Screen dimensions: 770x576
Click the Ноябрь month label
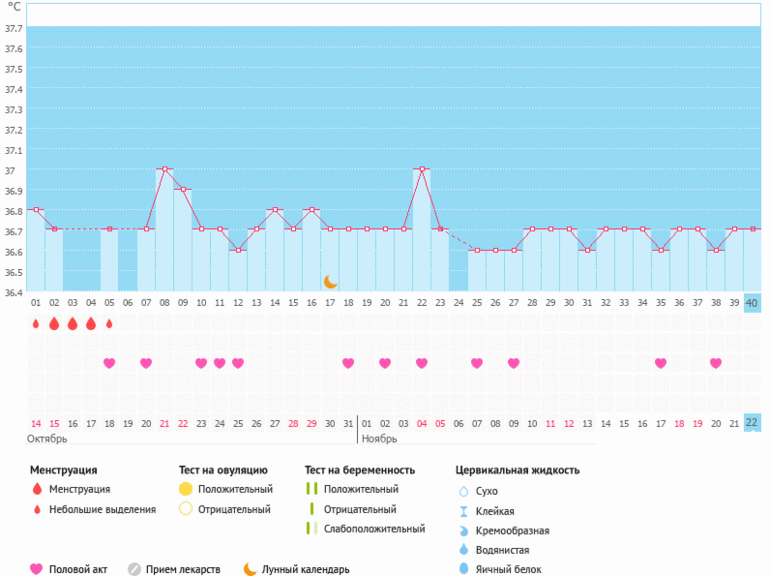coord(380,439)
